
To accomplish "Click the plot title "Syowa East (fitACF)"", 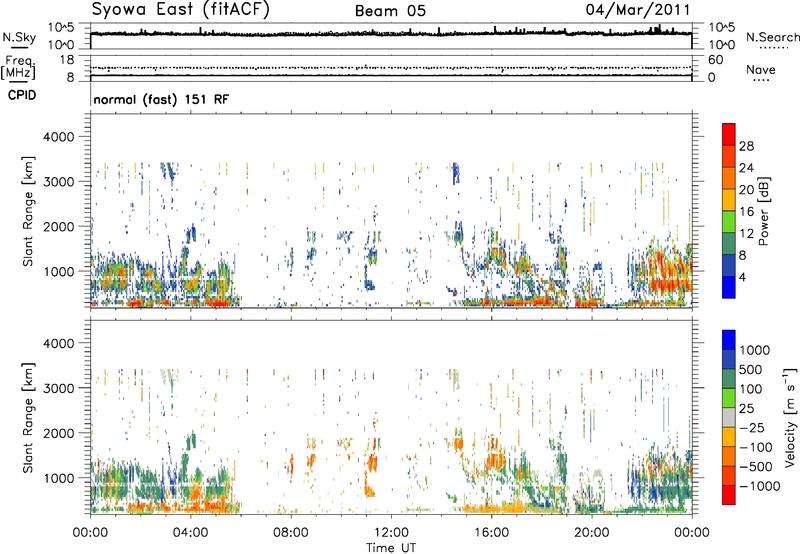I will (180, 9).
